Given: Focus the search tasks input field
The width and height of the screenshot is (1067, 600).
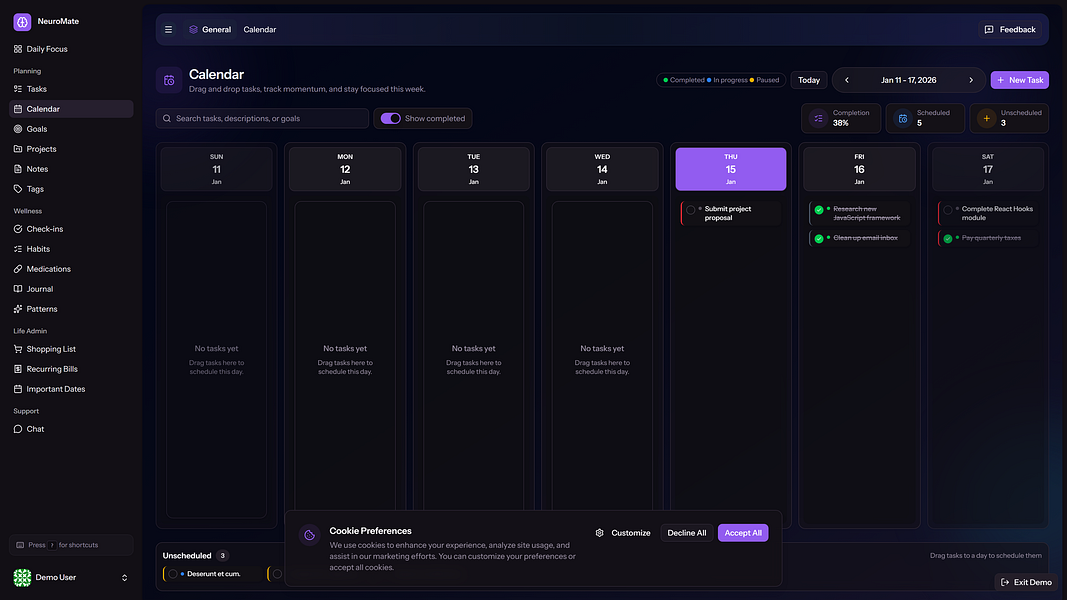Looking at the screenshot, I should (x=262, y=118).
